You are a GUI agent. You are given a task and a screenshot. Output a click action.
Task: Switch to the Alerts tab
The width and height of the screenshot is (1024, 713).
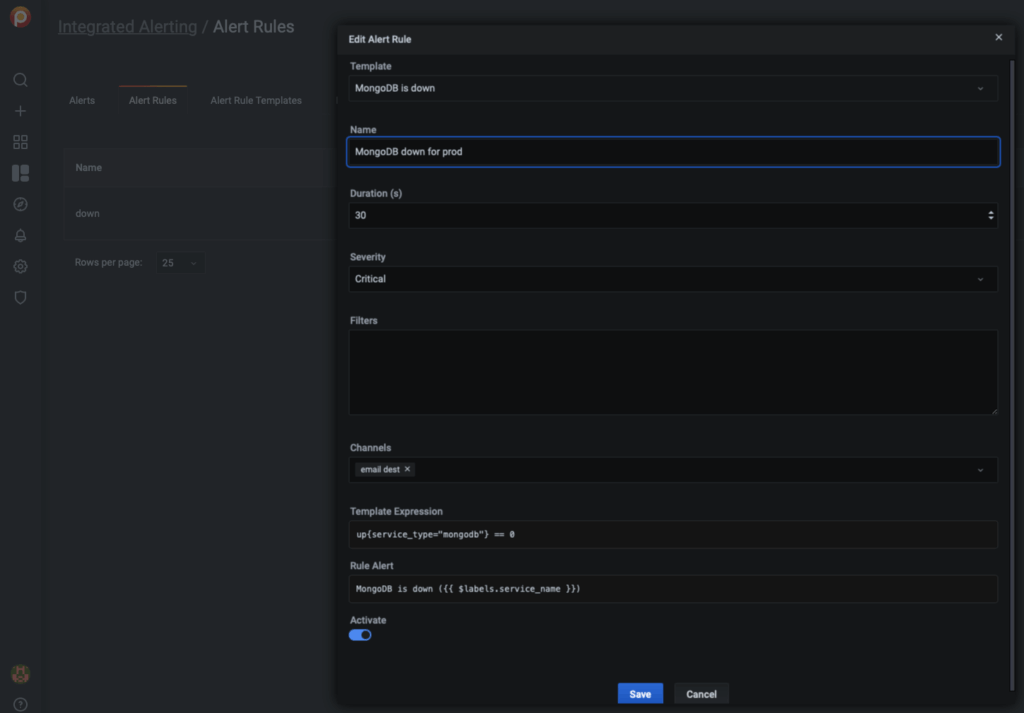point(82,101)
